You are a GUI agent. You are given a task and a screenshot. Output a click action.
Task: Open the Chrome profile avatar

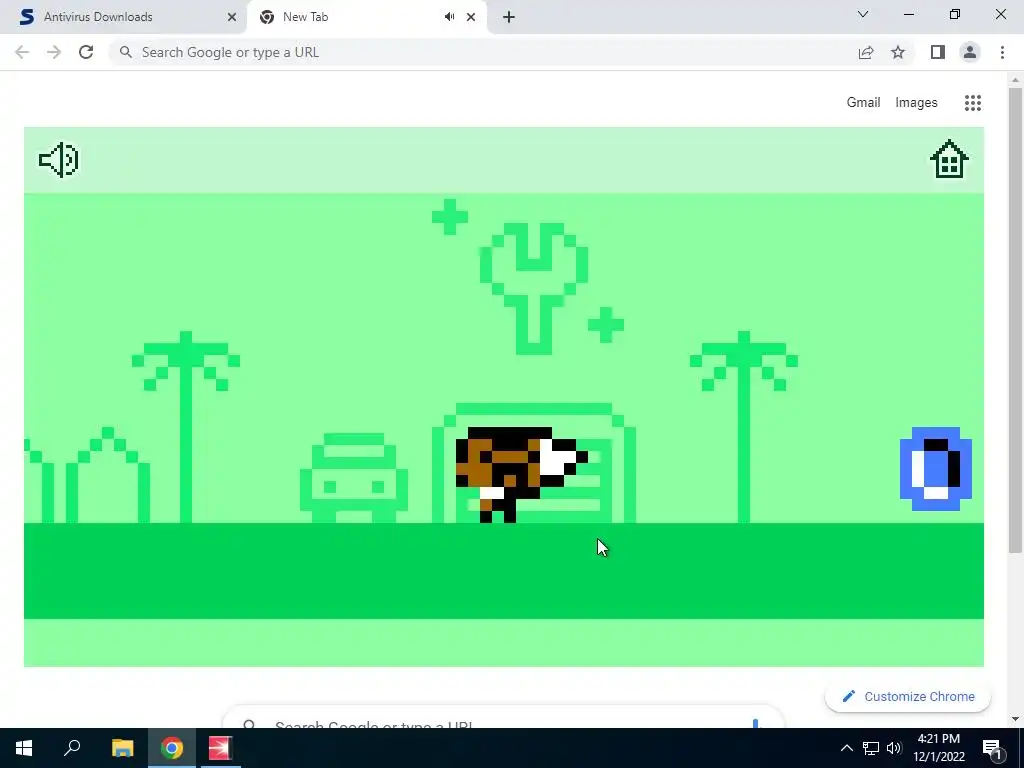[x=970, y=52]
